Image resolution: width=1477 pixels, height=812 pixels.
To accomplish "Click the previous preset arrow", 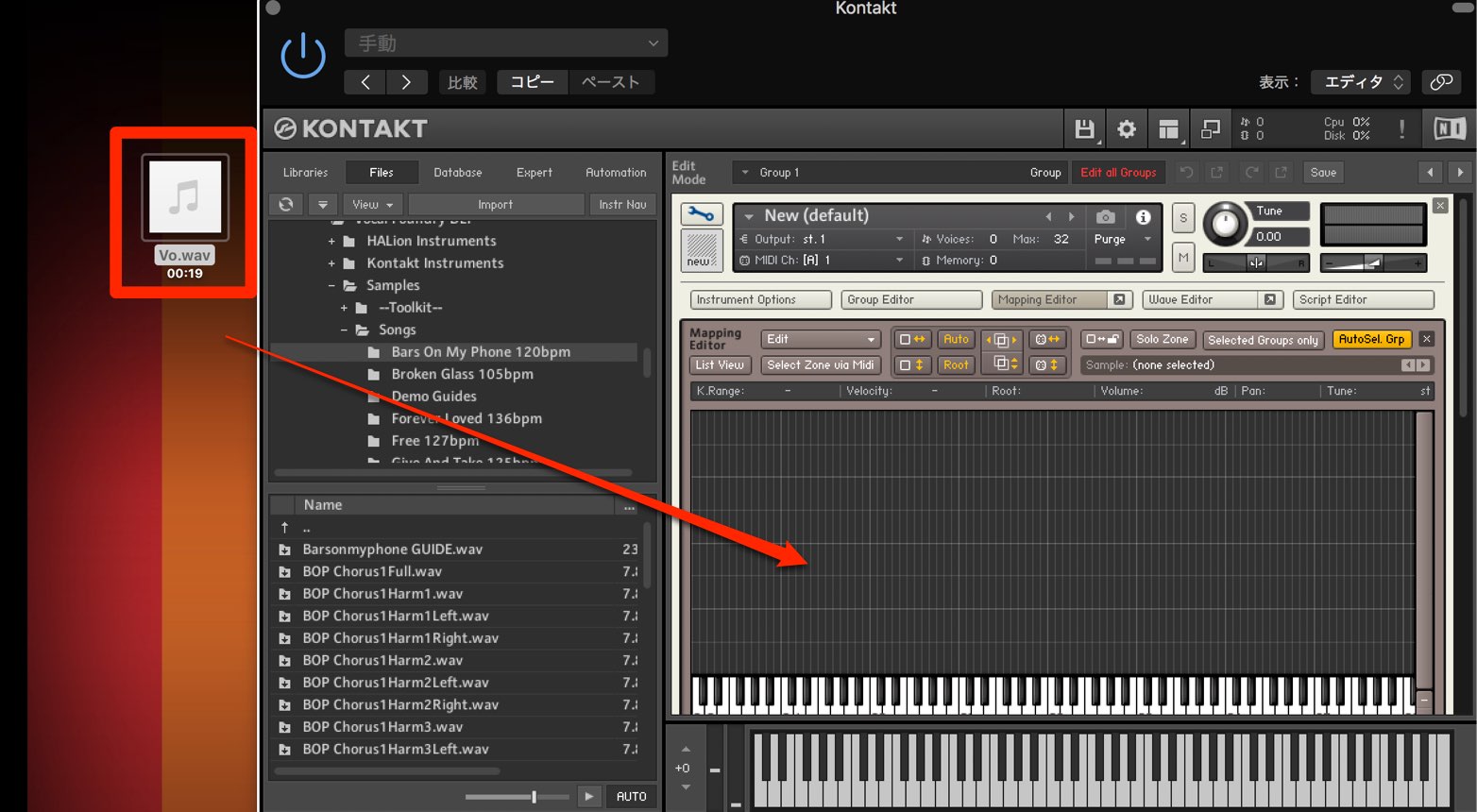I will [x=365, y=82].
